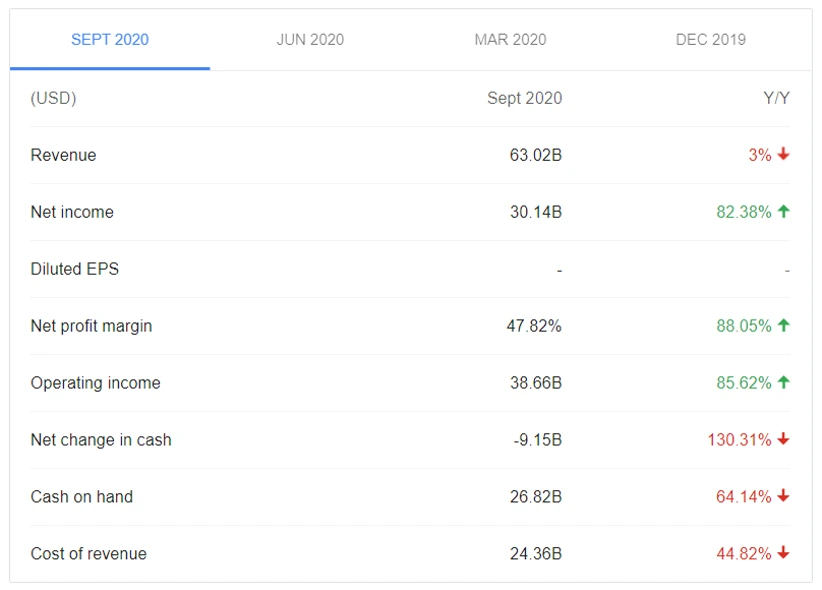Select the MAR 2020 tab
This screenshot has height=590, width=822.
510,40
